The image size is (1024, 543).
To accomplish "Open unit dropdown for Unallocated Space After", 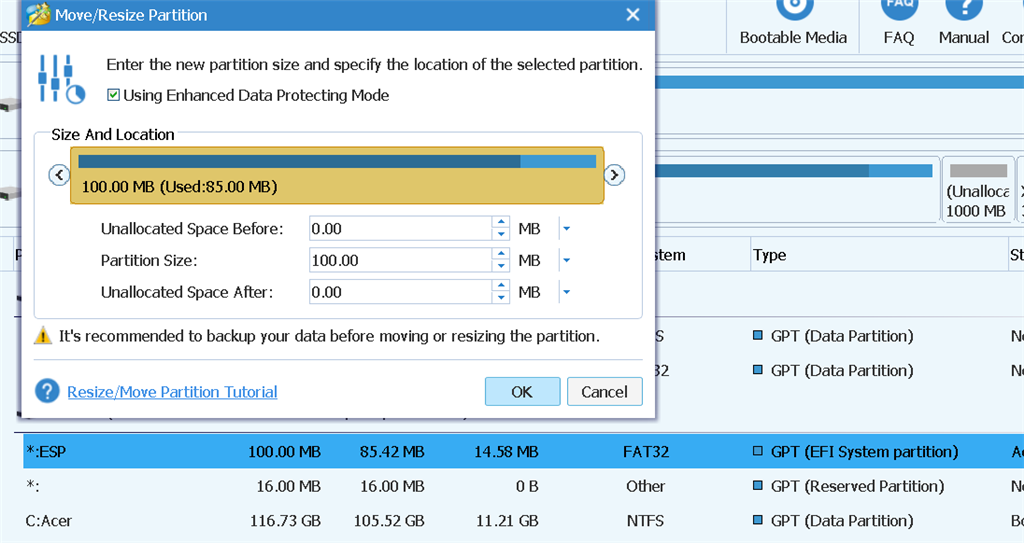I will pos(566,292).
